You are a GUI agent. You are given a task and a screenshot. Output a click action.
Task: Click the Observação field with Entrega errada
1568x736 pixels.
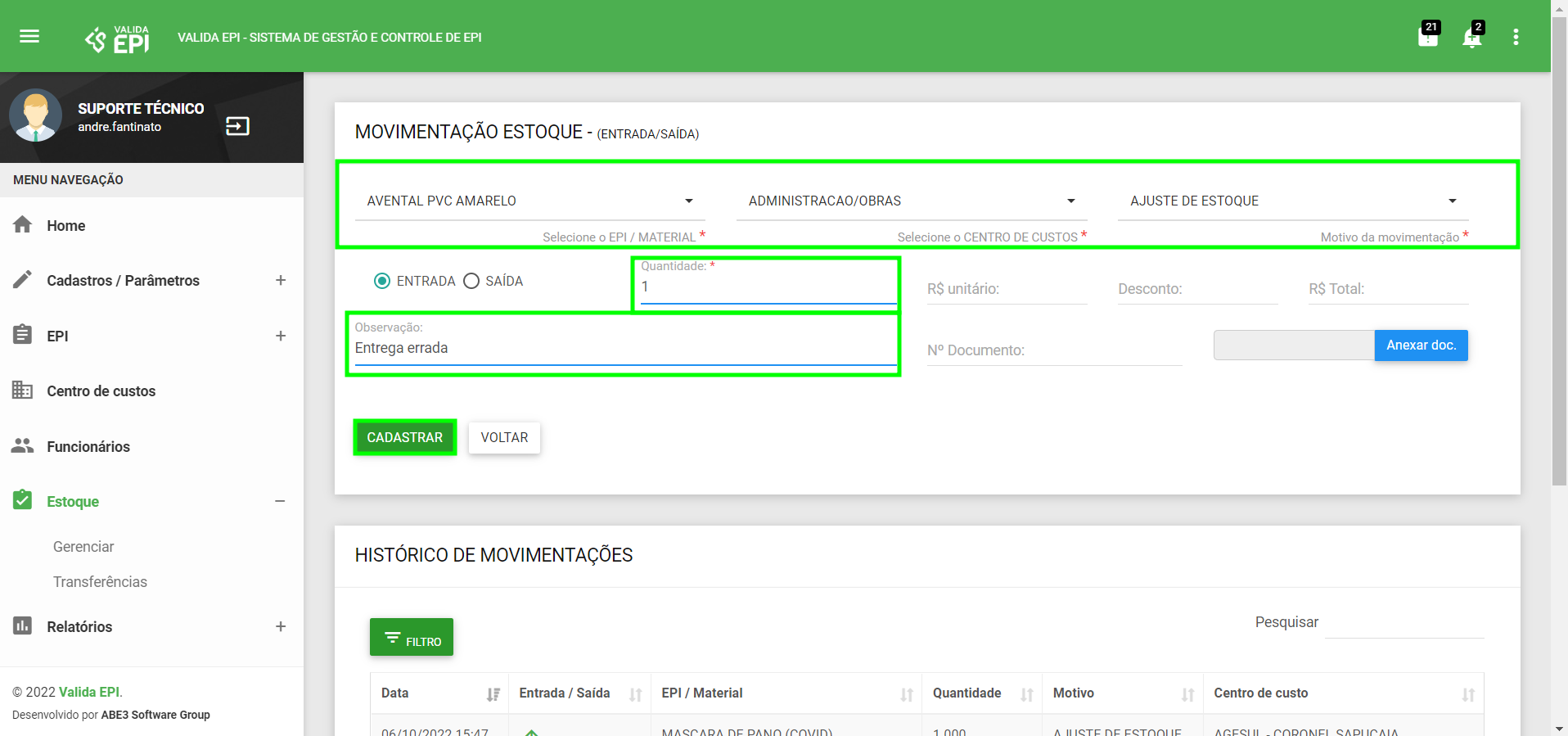pos(625,348)
